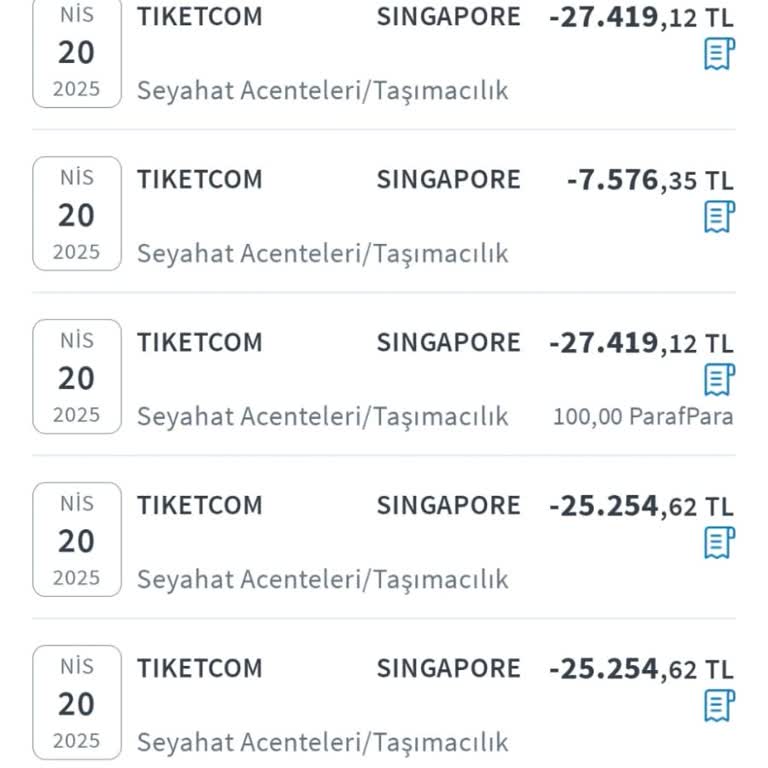Viewport: 768px width, 768px height.
Task: Click TIKETCOM merchant name in the topmost row
Action: (200, 17)
